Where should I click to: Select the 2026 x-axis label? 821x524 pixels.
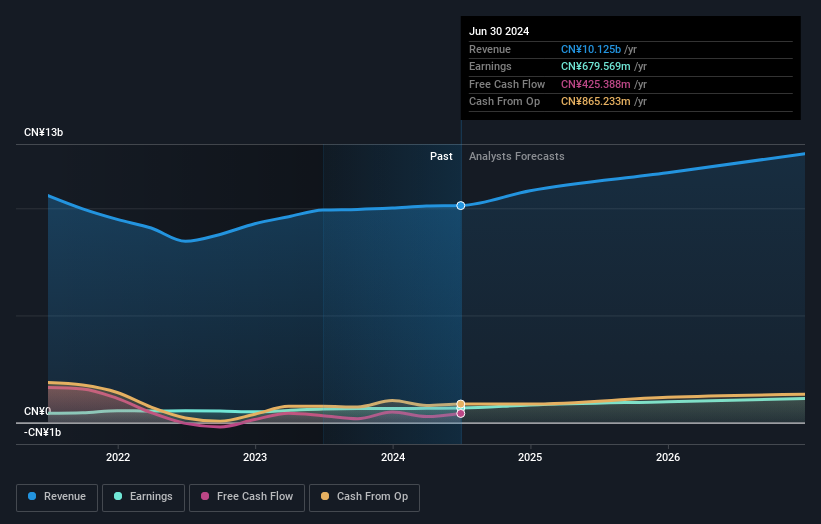668,457
